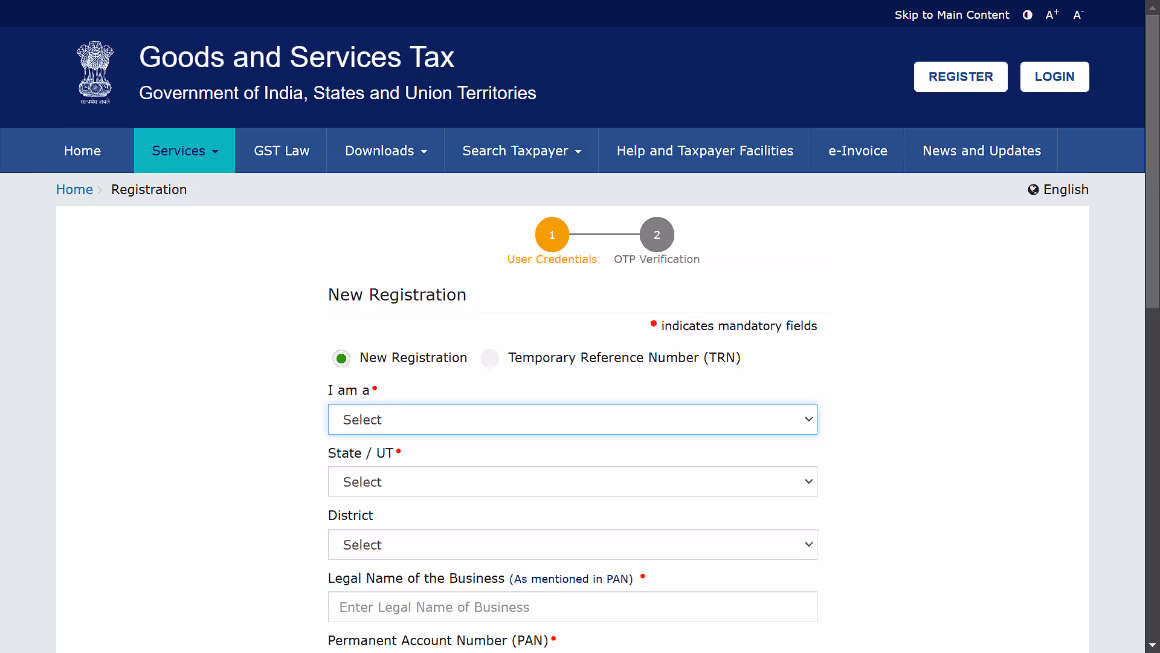Click the Registration breadcrumb text
Viewport: 1160px width, 653px height.
149,190
